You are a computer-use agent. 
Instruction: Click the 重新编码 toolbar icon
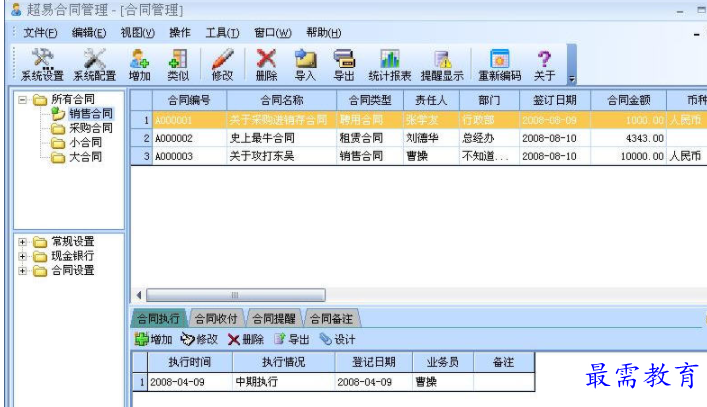point(499,62)
